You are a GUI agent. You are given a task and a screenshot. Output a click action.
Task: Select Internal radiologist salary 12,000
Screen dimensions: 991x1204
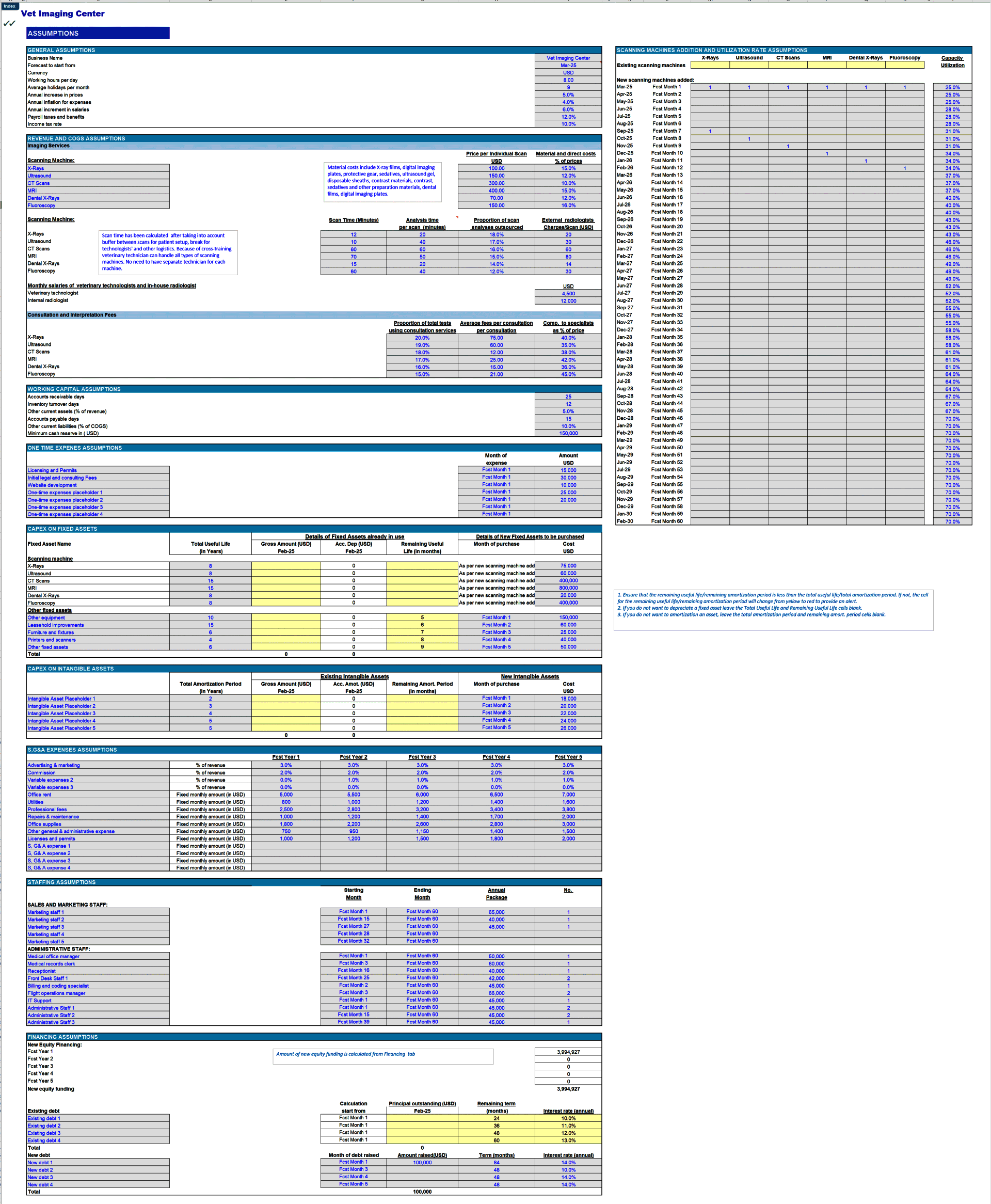tap(568, 301)
